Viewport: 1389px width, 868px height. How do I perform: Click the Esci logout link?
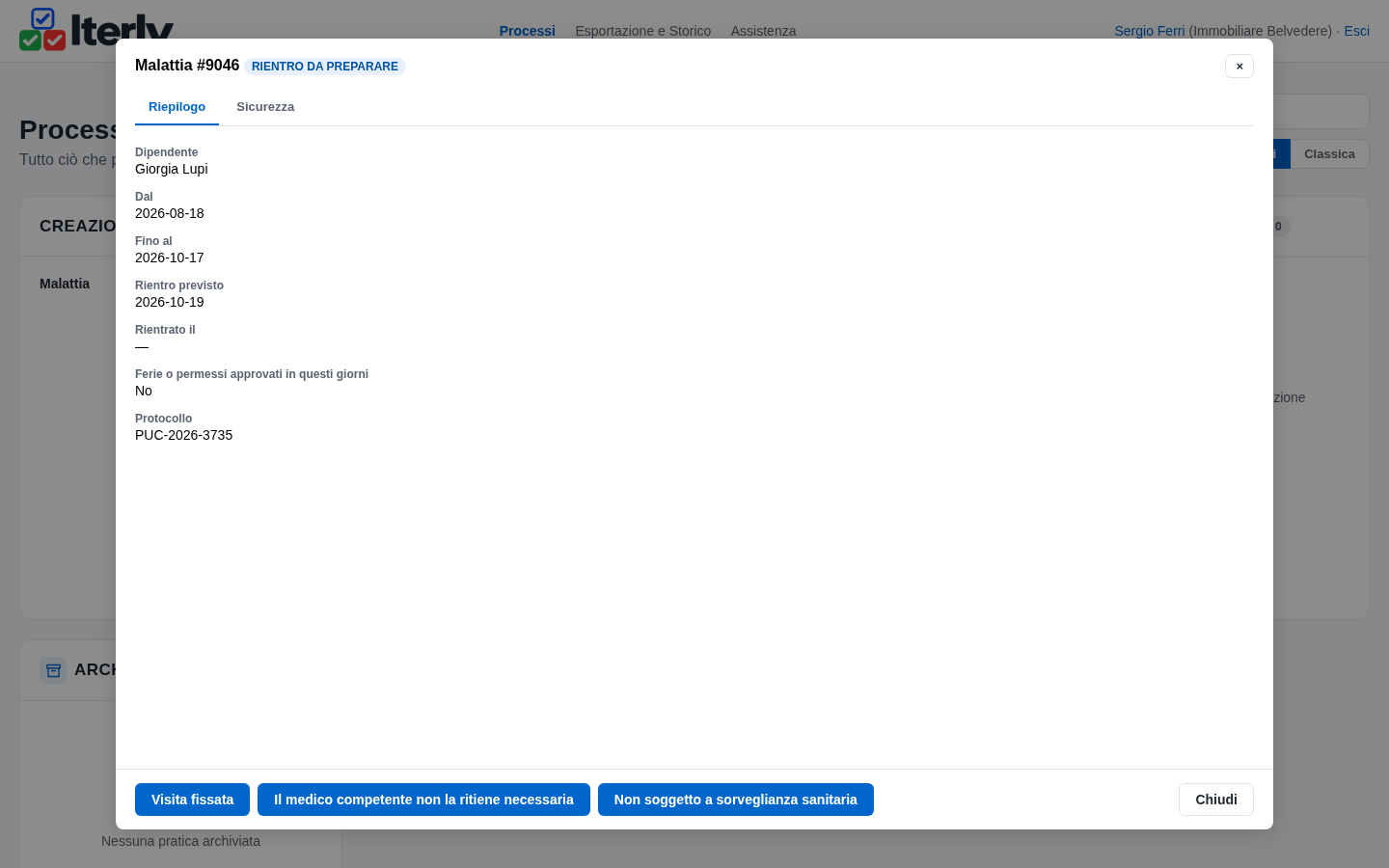pos(1357,31)
